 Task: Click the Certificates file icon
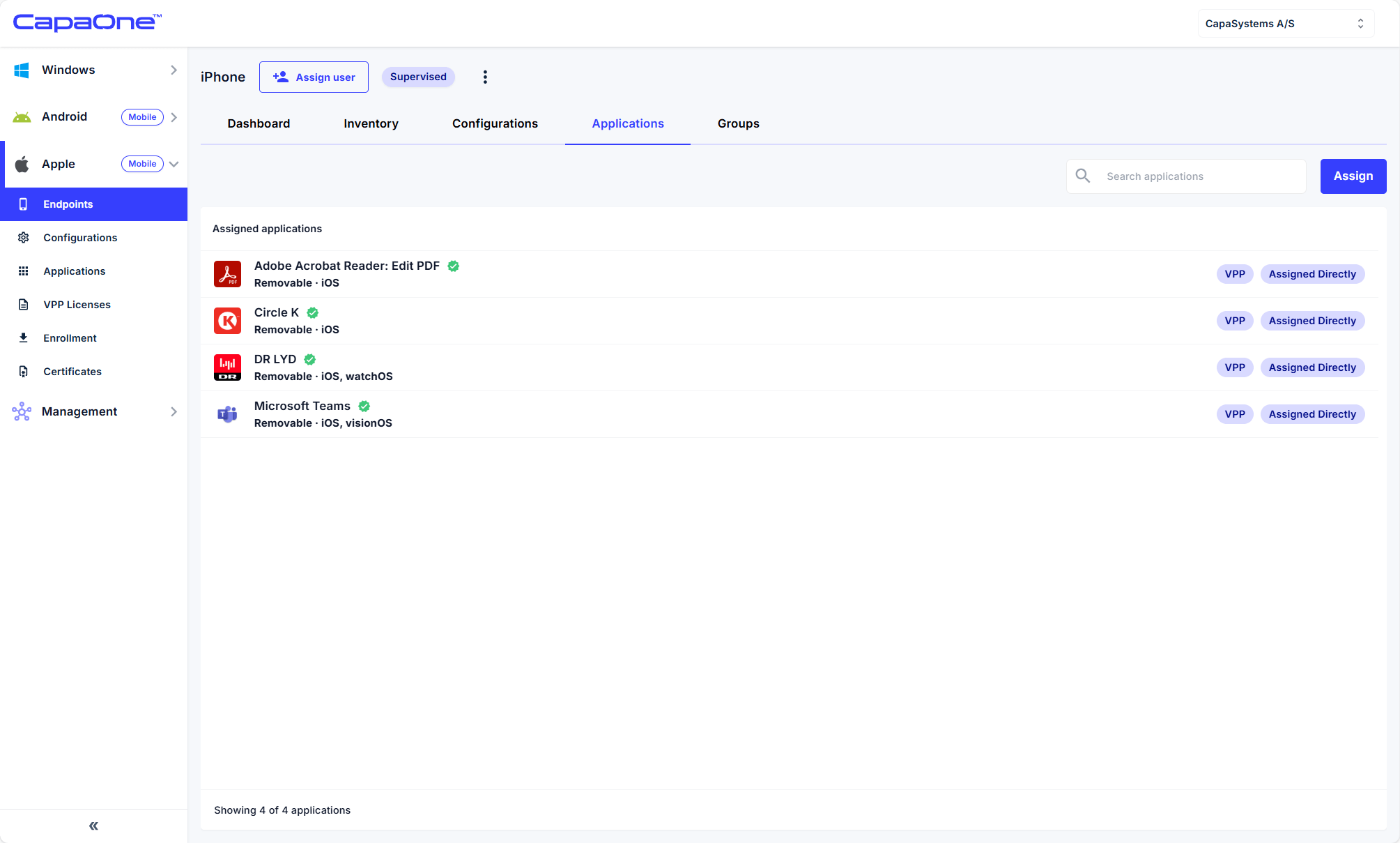point(23,372)
